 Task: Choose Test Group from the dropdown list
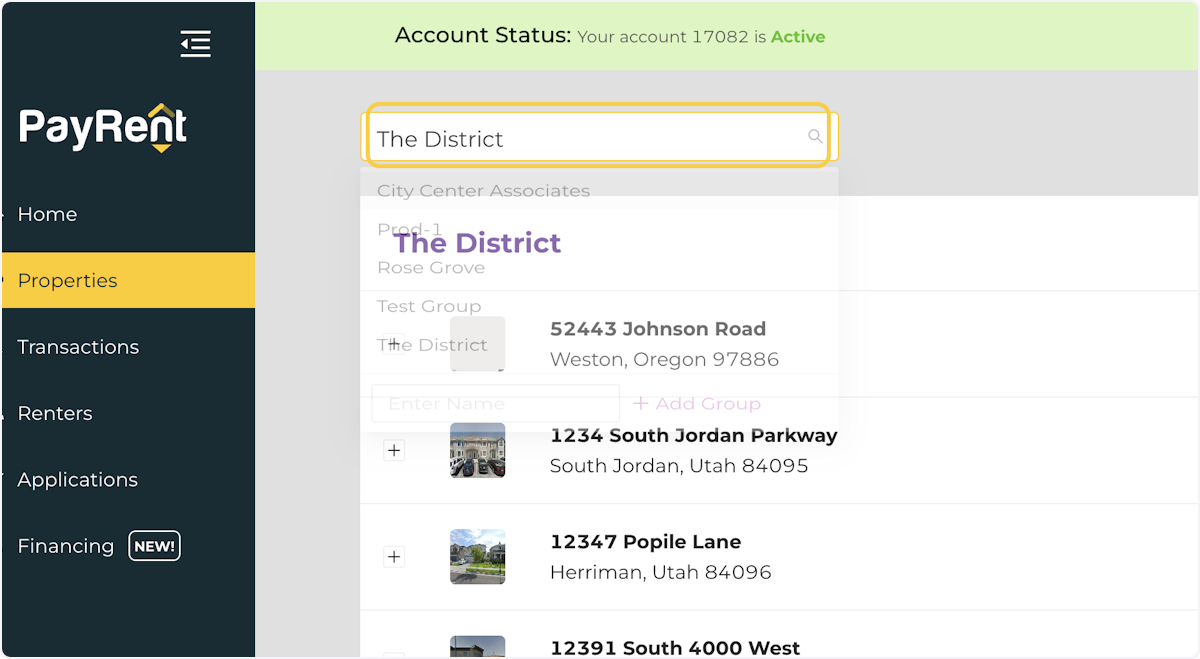429,306
